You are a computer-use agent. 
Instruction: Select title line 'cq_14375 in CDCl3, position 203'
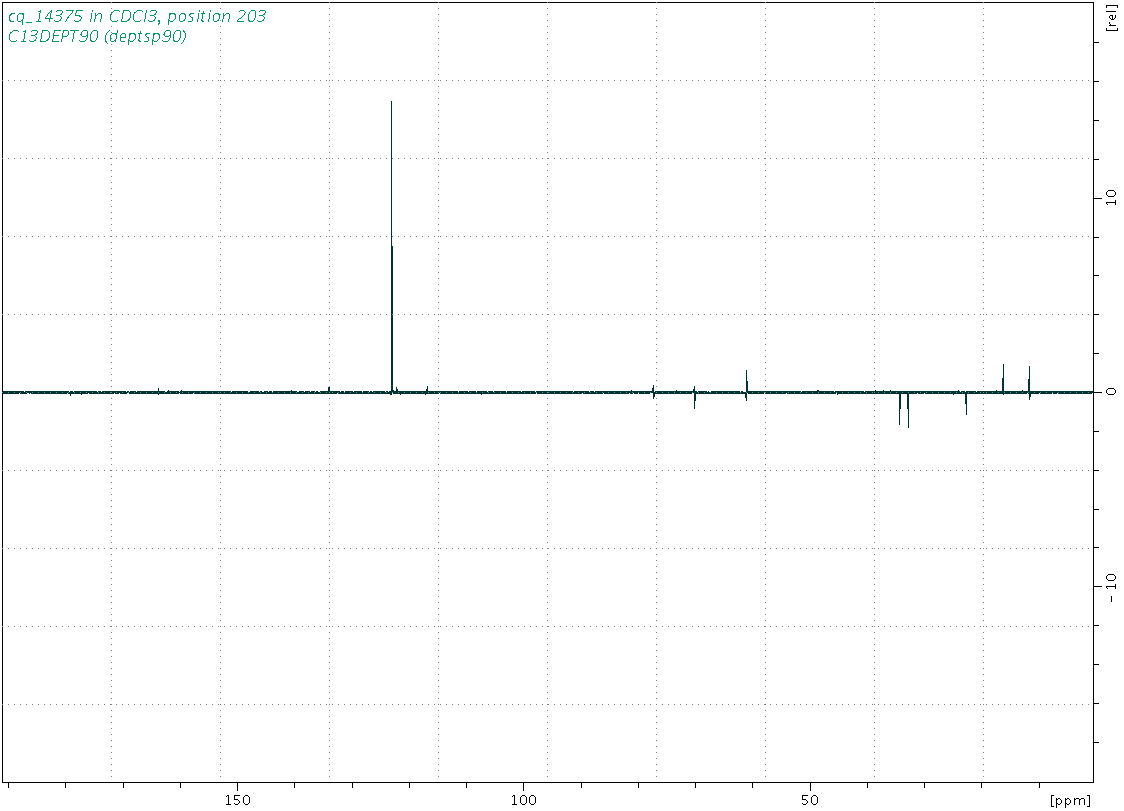point(137,16)
